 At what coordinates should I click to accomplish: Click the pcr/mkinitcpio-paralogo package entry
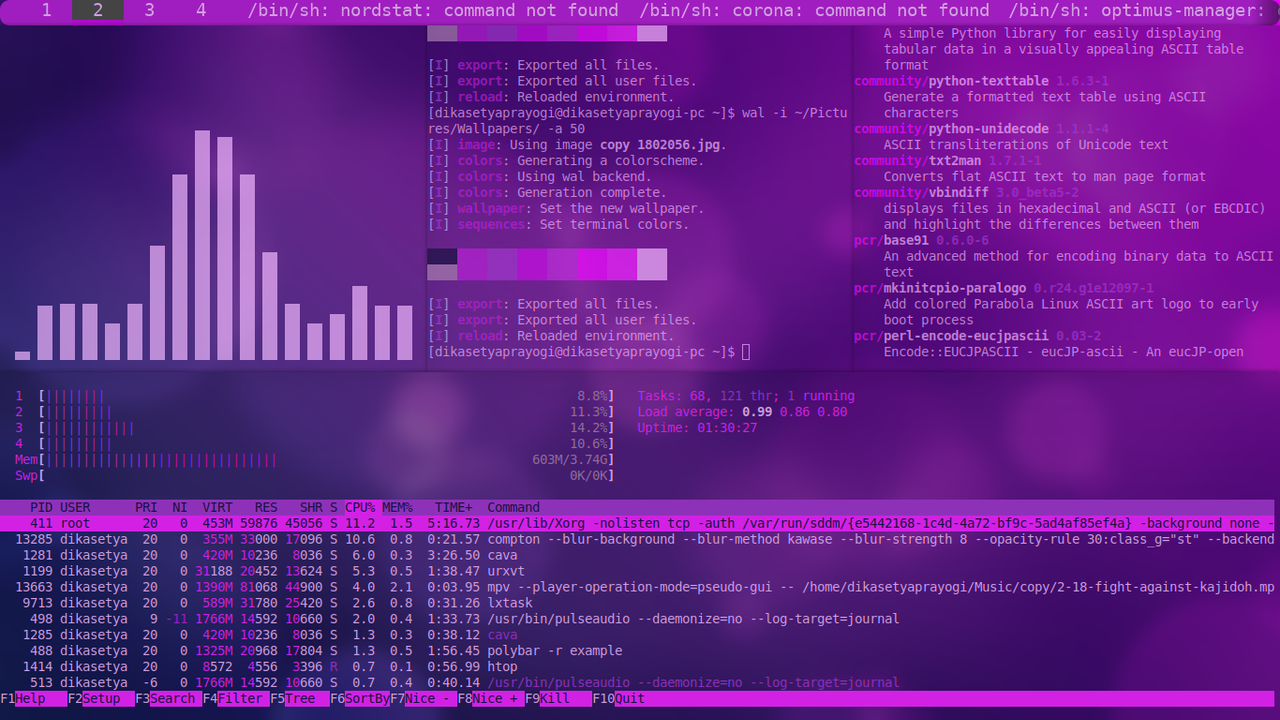point(1004,288)
